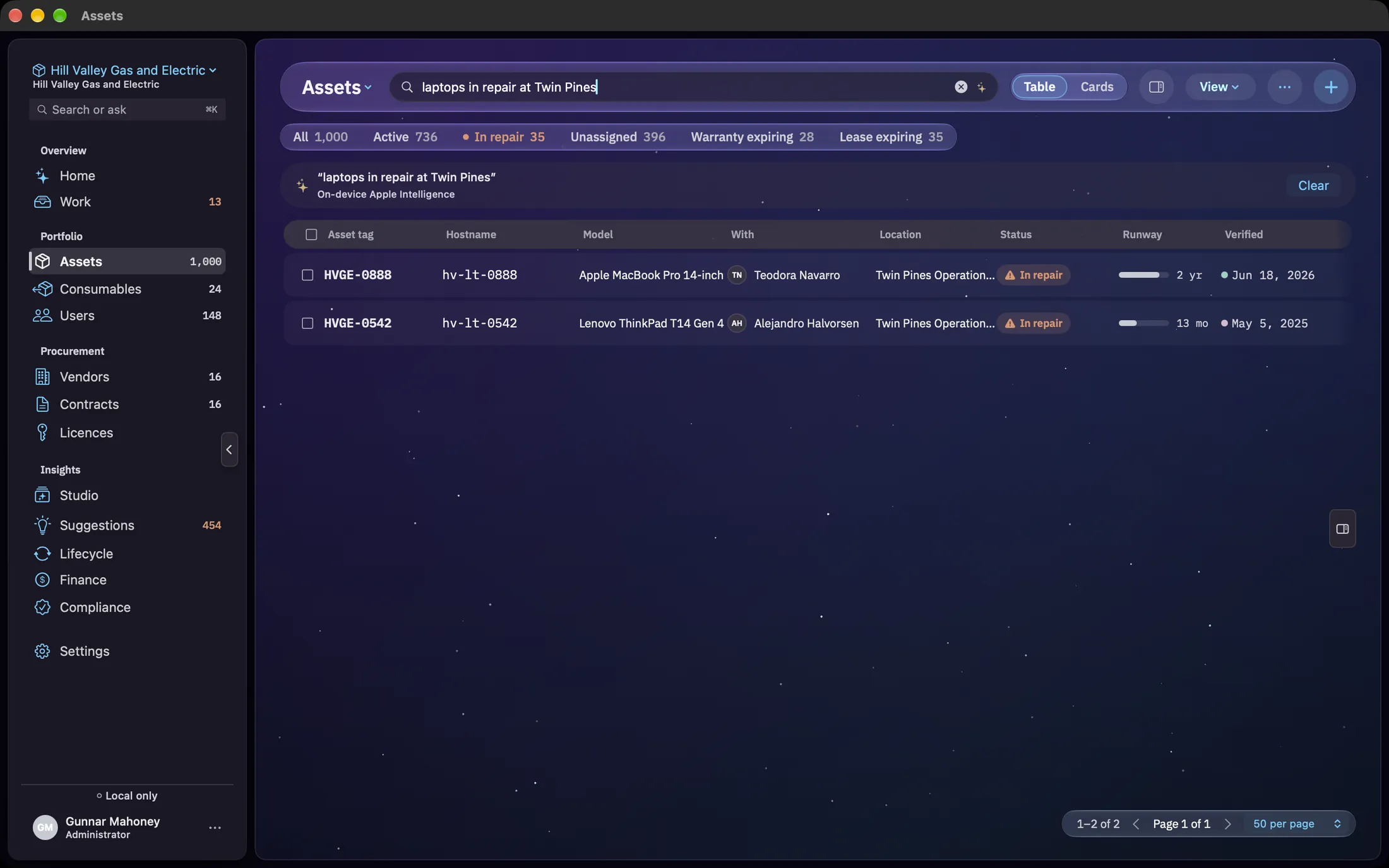Image resolution: width=1389 pixels, height=868 pixels.
Task: Change the 50 per page setting
Action: tap(1297, 823)
